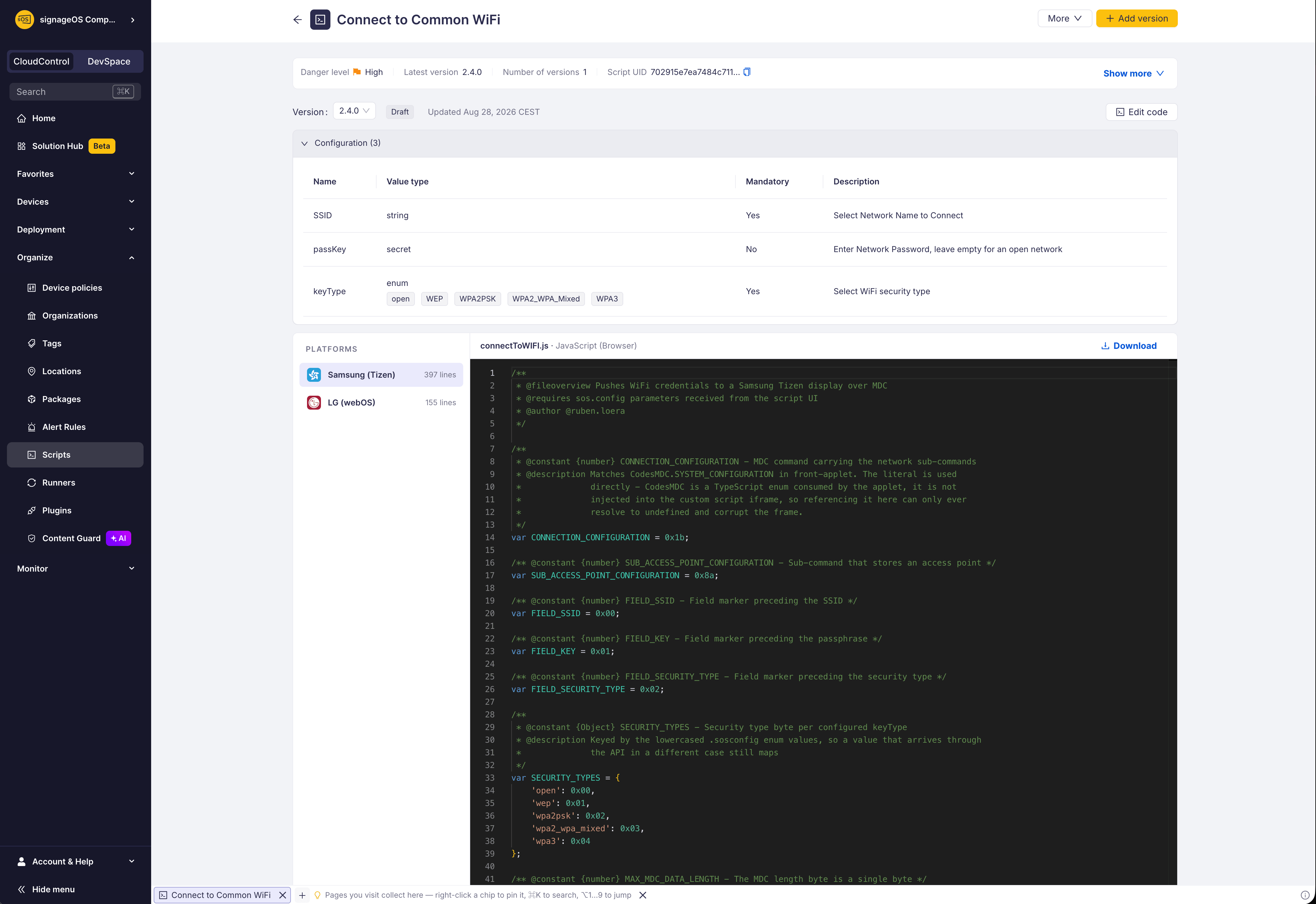Viewport: 1316px width, 904px height.
Task: Collapse the Configuration (3) panel
Action: [304, 143]
